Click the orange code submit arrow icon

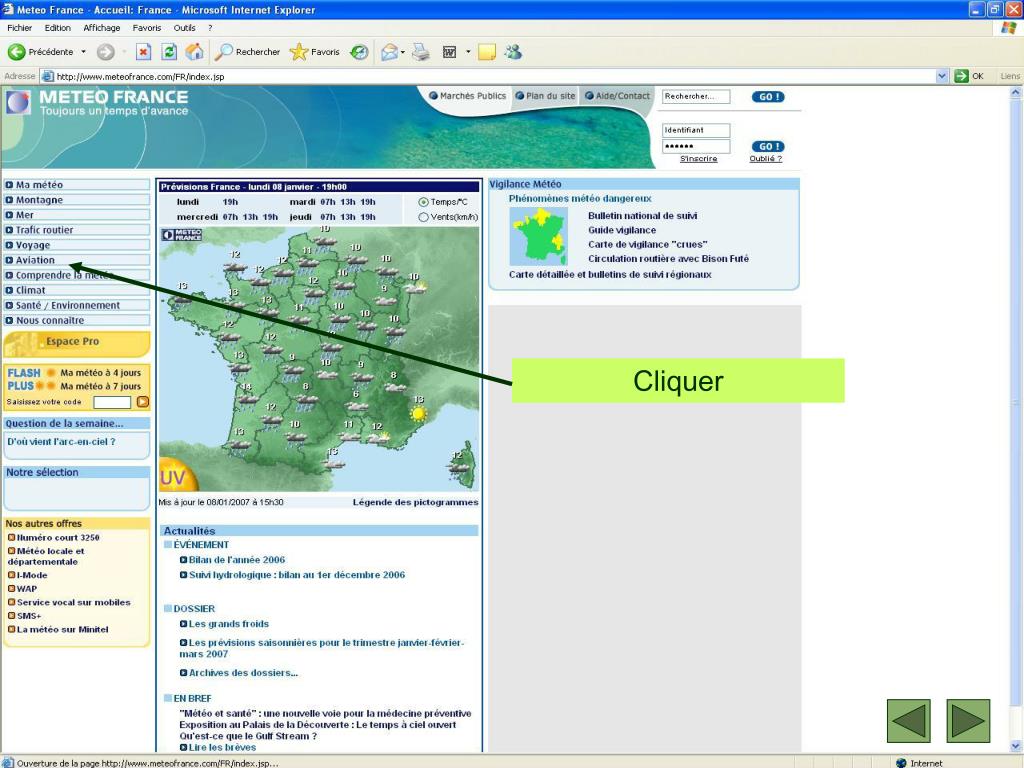[x=142, y=402]
